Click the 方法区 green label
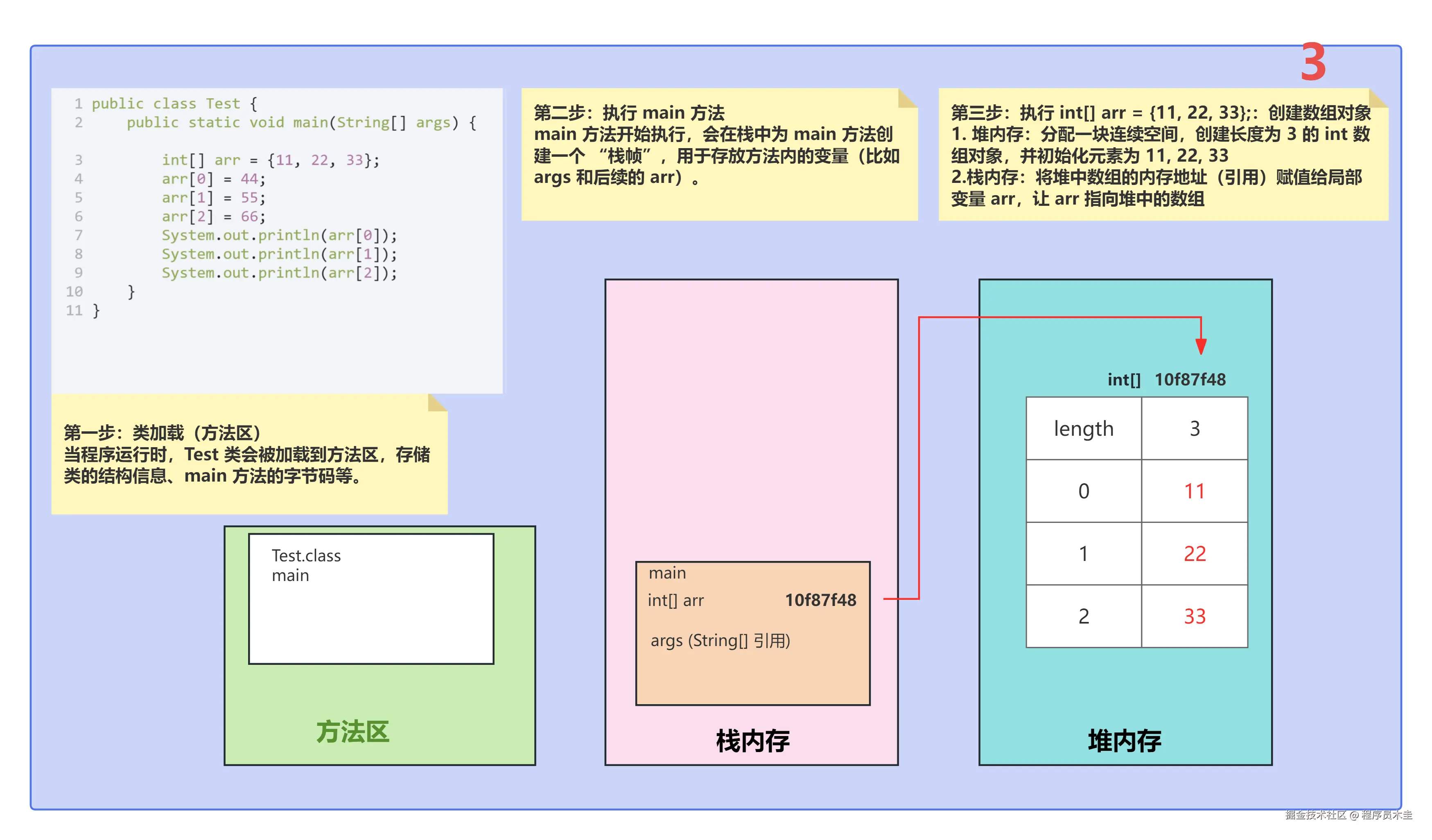Screen dimensions: 1432x840 [x=352, y=732]
